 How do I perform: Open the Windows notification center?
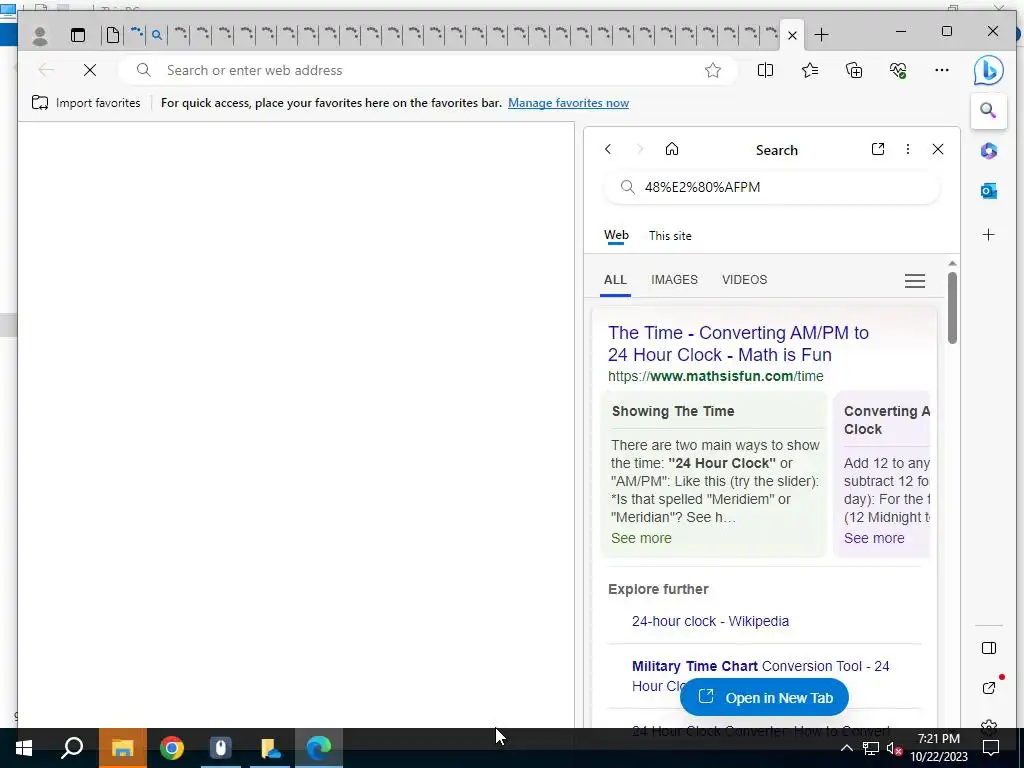click(x=991, y=748)
